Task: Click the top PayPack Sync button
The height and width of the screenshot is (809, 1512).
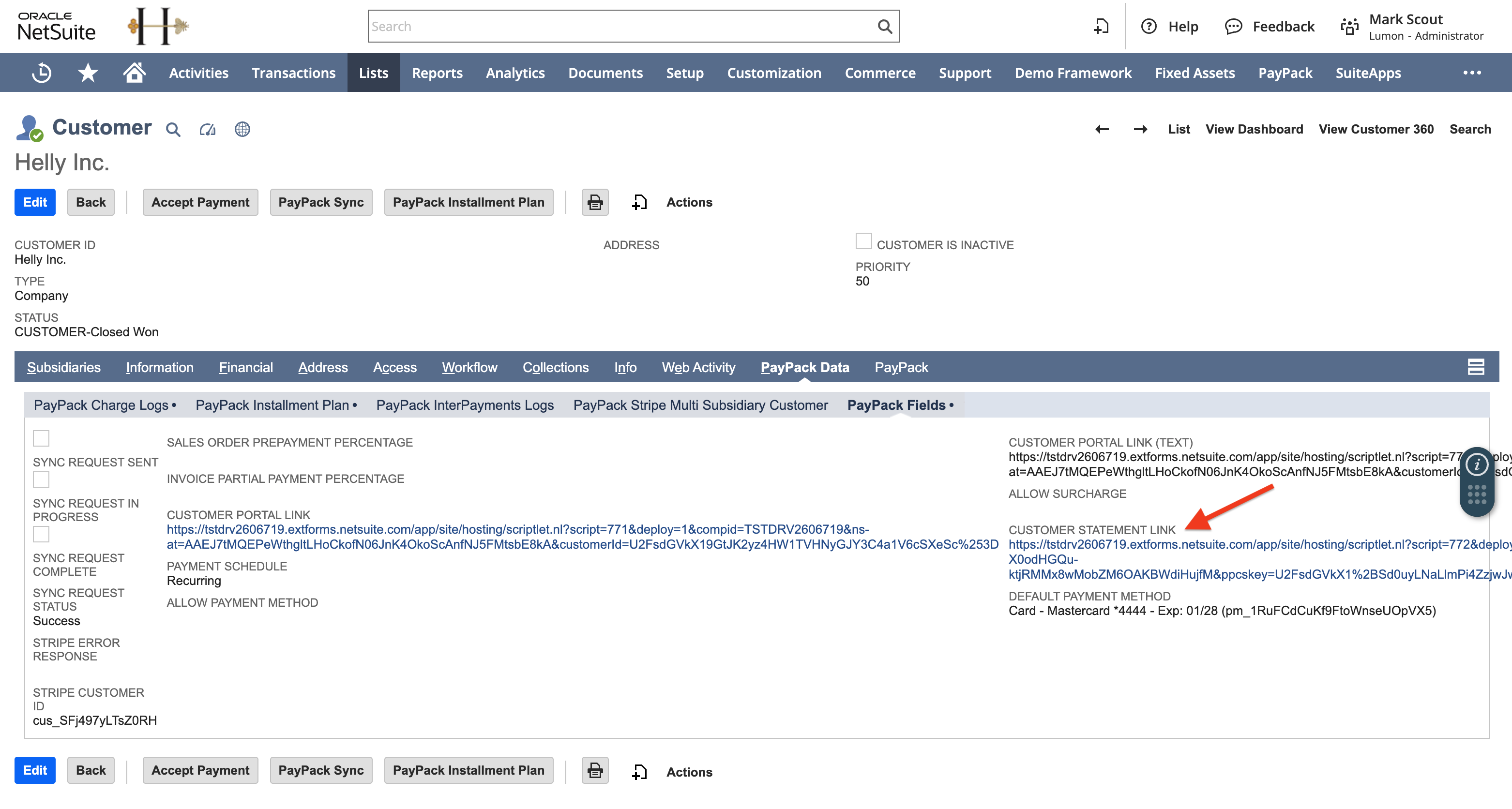Action: coord(321,202)
